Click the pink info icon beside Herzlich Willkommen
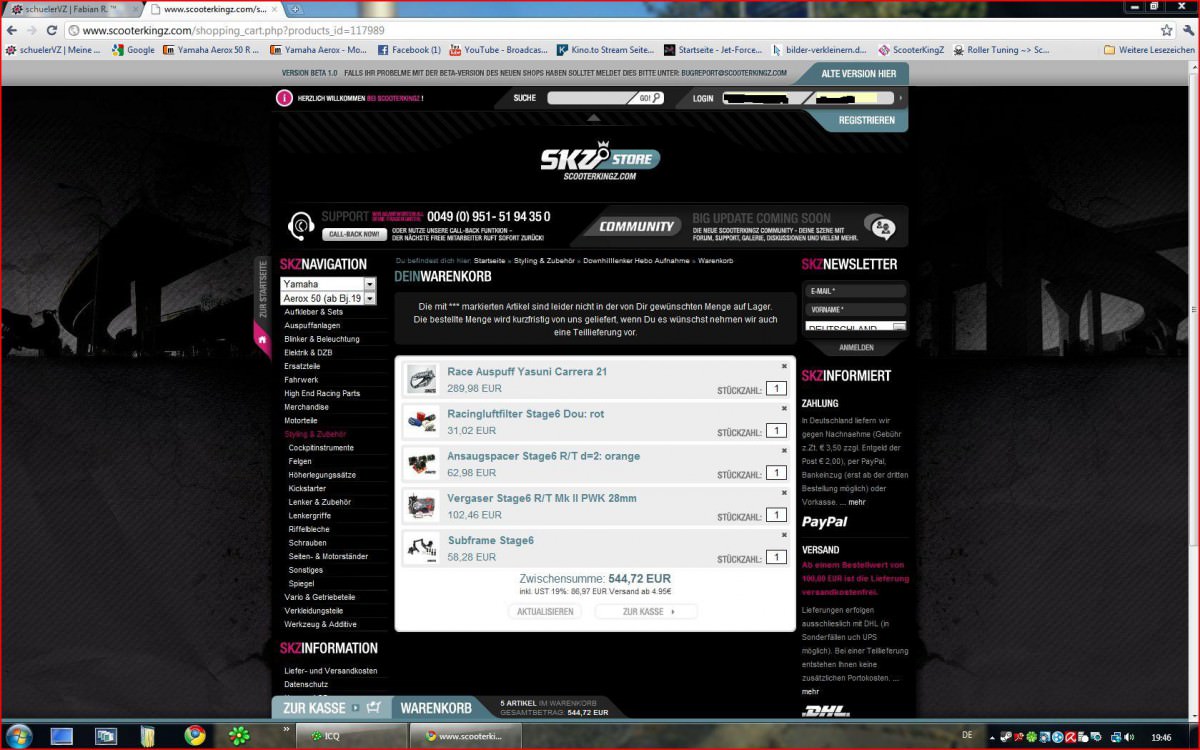1200x750 pixels. coord(285,98)
